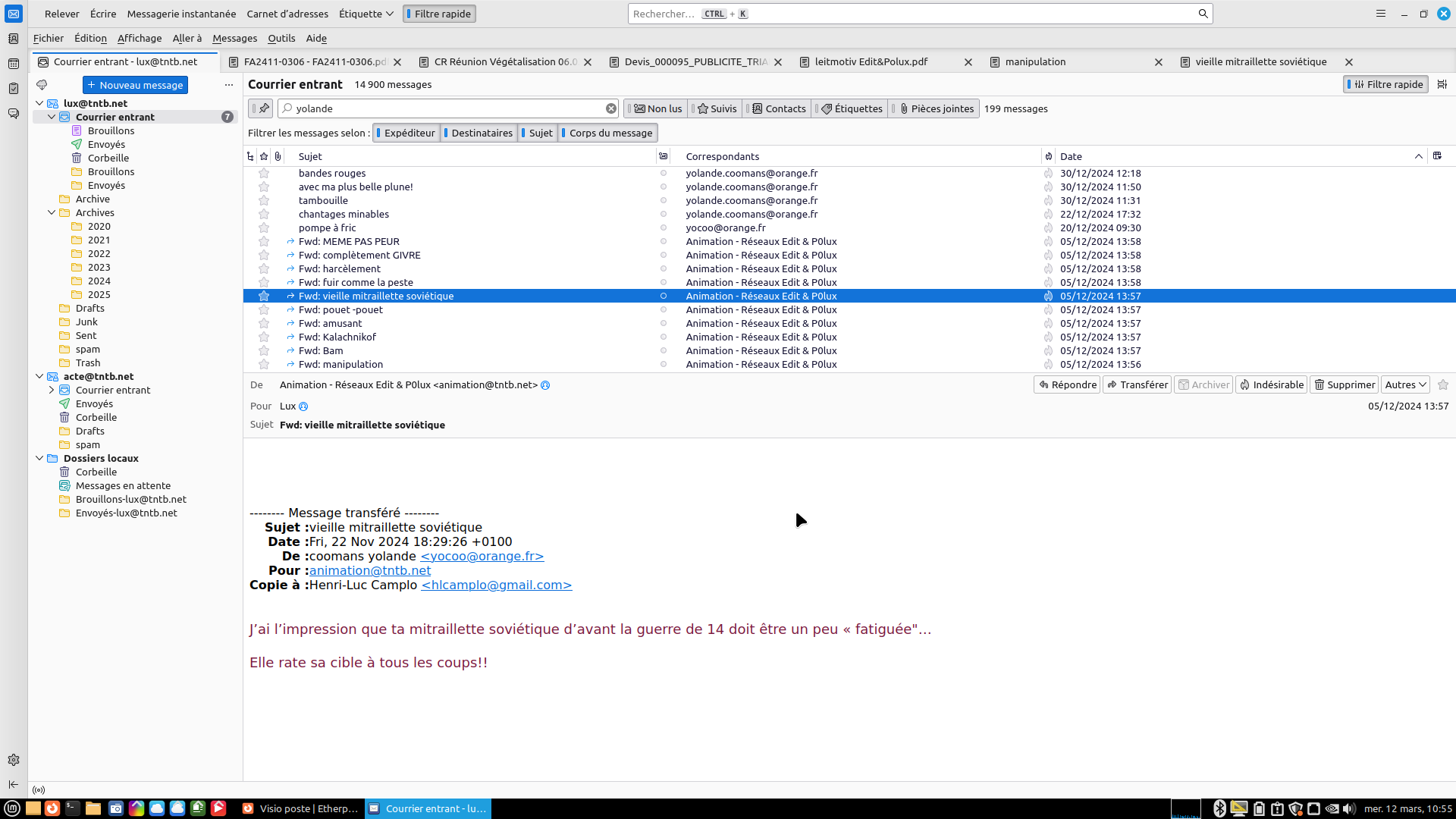Toggle the 'Non lus' unread filter
Screen dimensions: 1456x819
pos(657,108)
